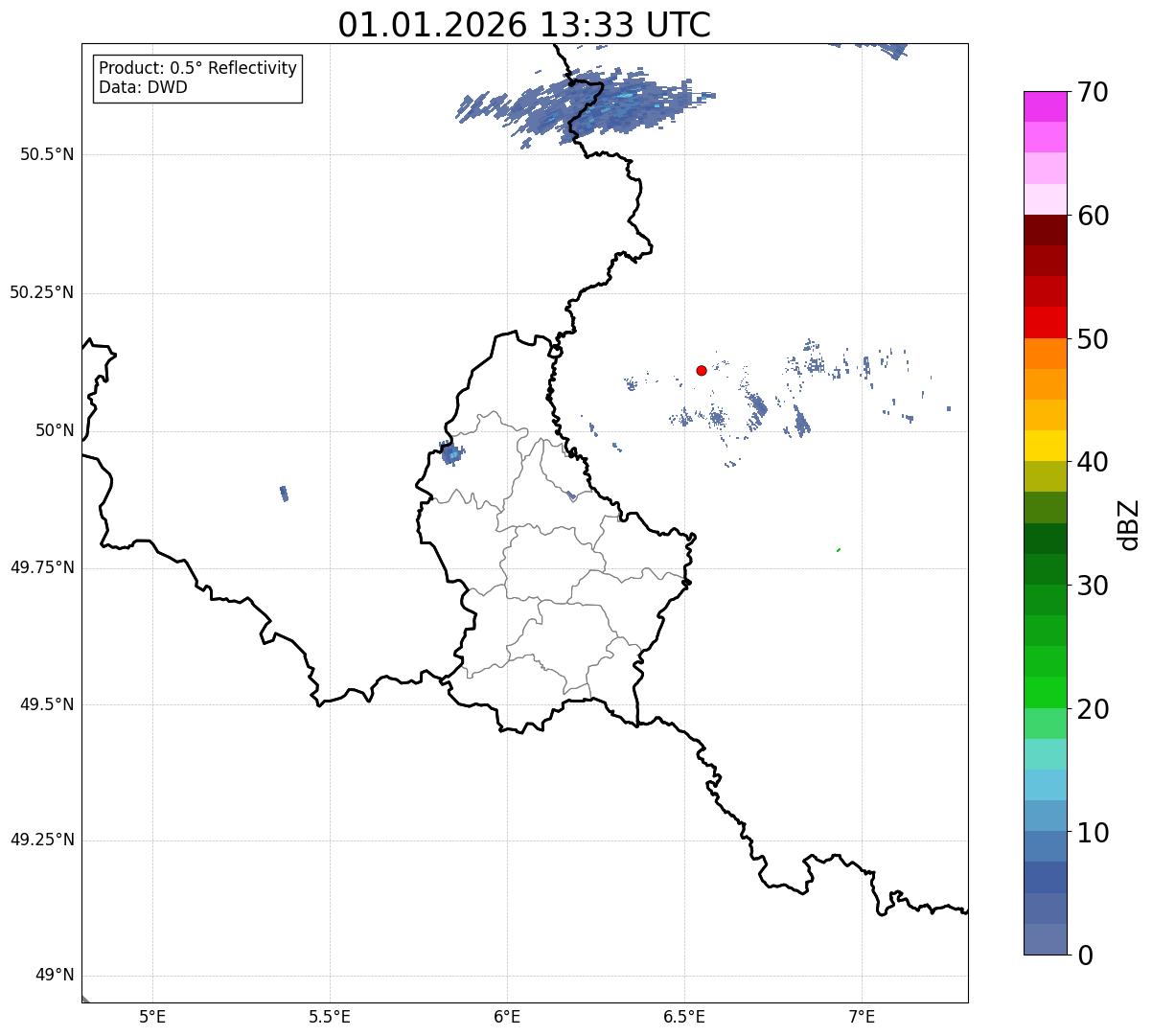1152x1036 pixels.
Task: Click the red station marker dot
Action: 702,370
